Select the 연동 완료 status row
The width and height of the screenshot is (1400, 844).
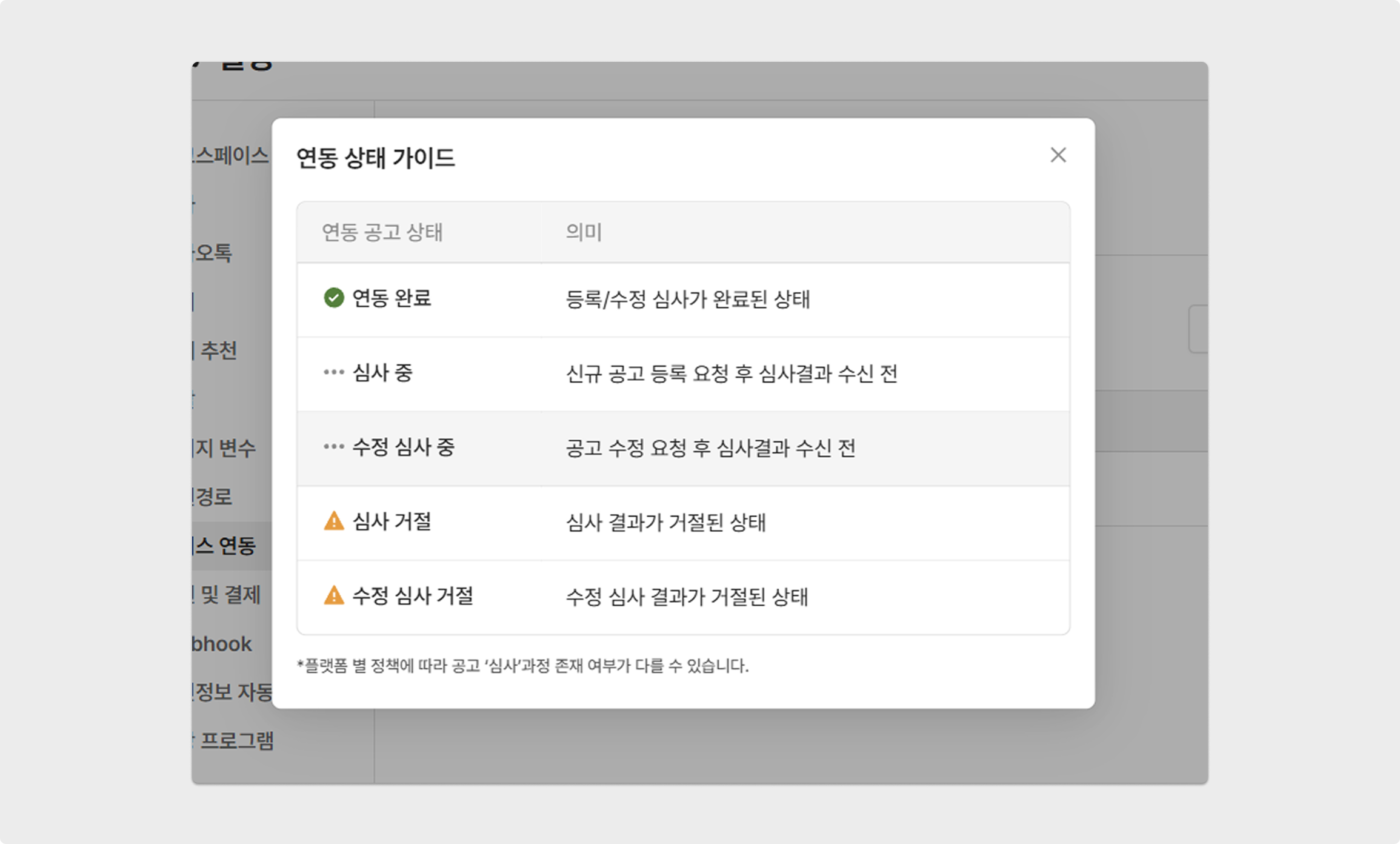[682, 299]
